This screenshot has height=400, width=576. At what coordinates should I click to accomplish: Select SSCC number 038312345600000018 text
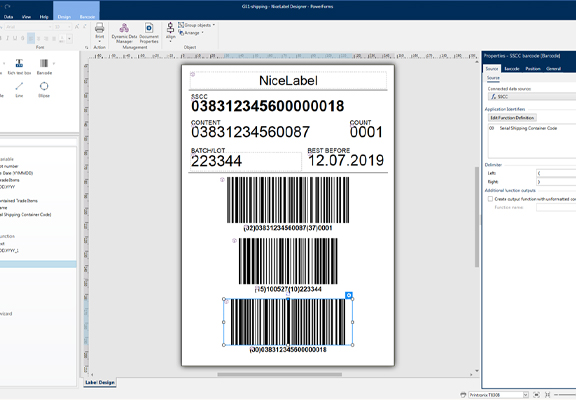tap(267, 106)
